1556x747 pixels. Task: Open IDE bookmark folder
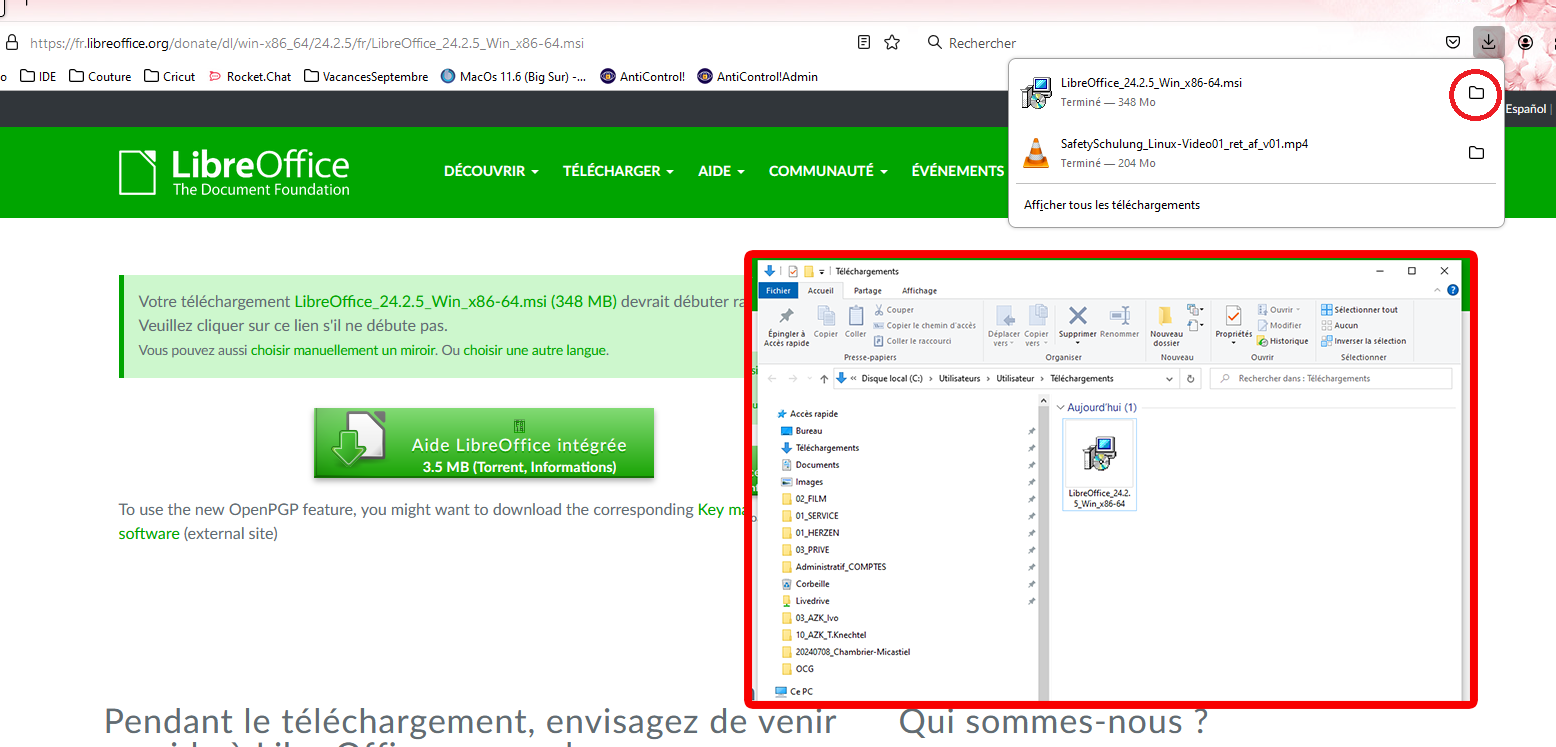(x=38, y=76)
